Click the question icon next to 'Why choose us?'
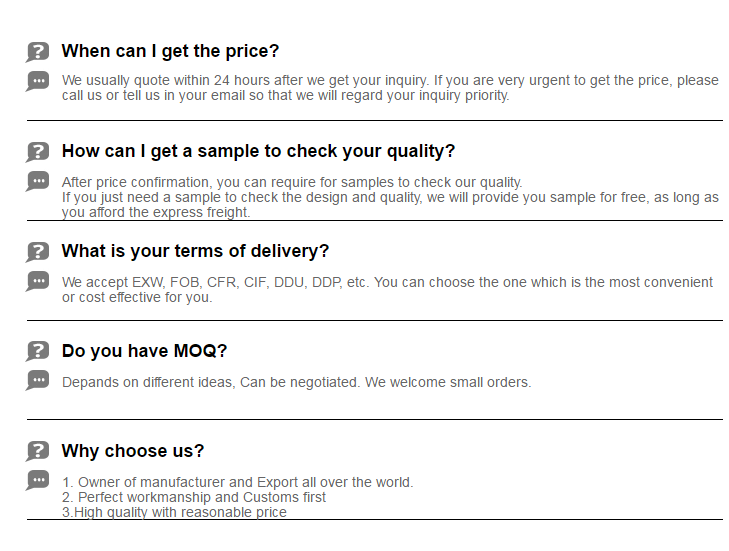 coord(37,451)
